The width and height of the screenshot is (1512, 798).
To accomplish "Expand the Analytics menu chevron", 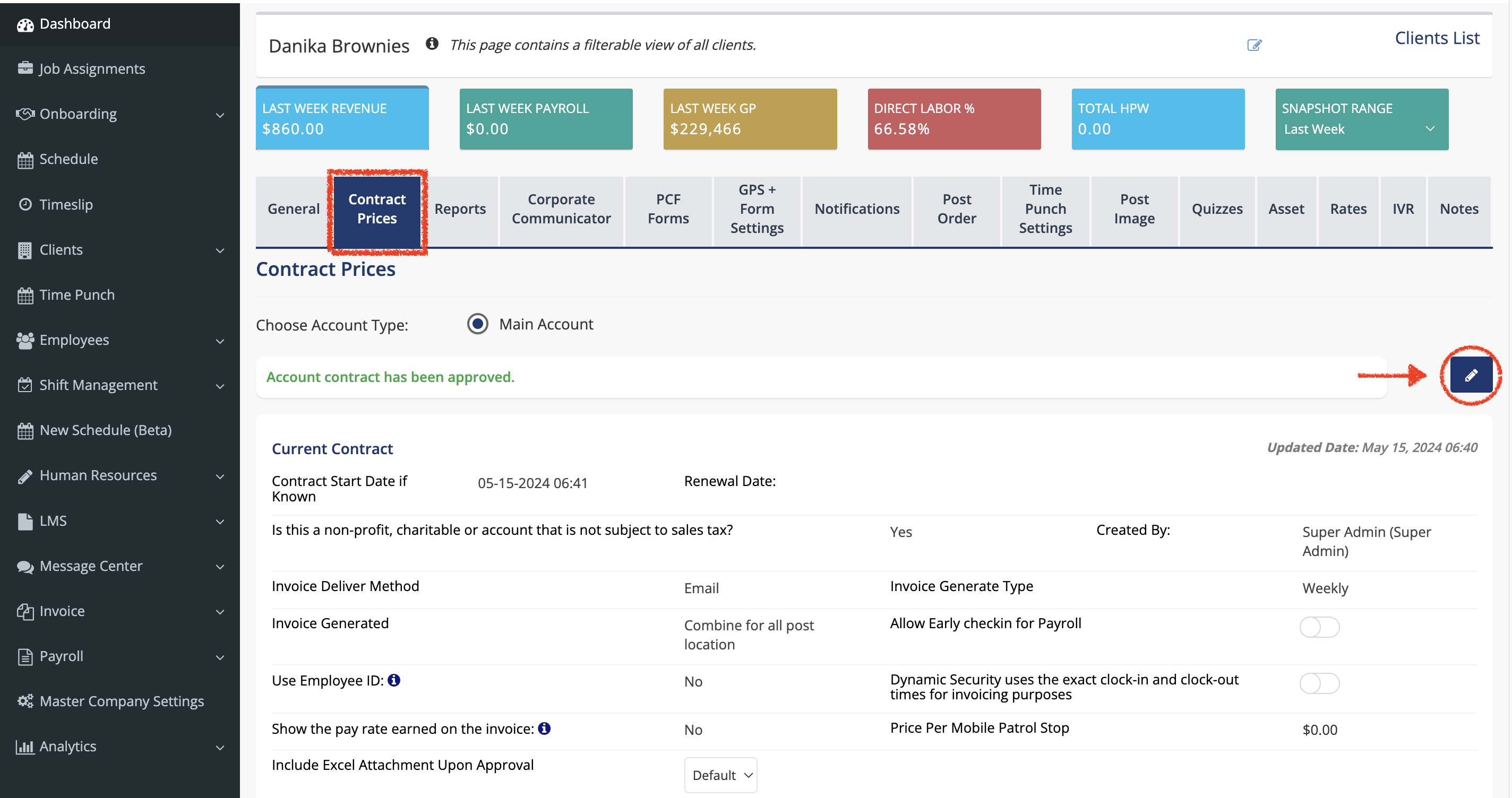I will [220, 748].
